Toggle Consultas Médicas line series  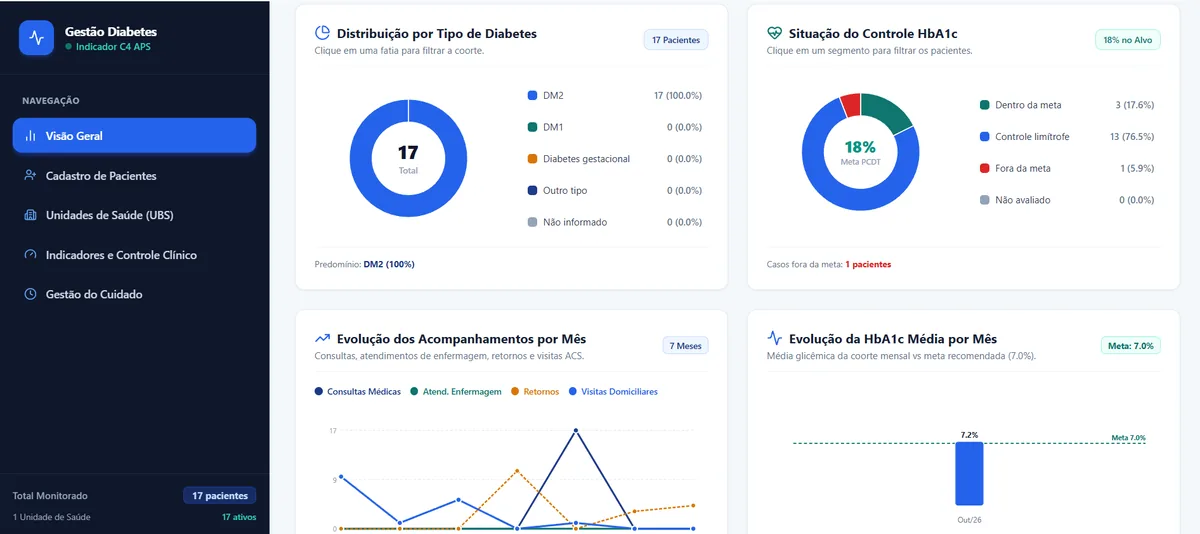(x=358, y=392)
